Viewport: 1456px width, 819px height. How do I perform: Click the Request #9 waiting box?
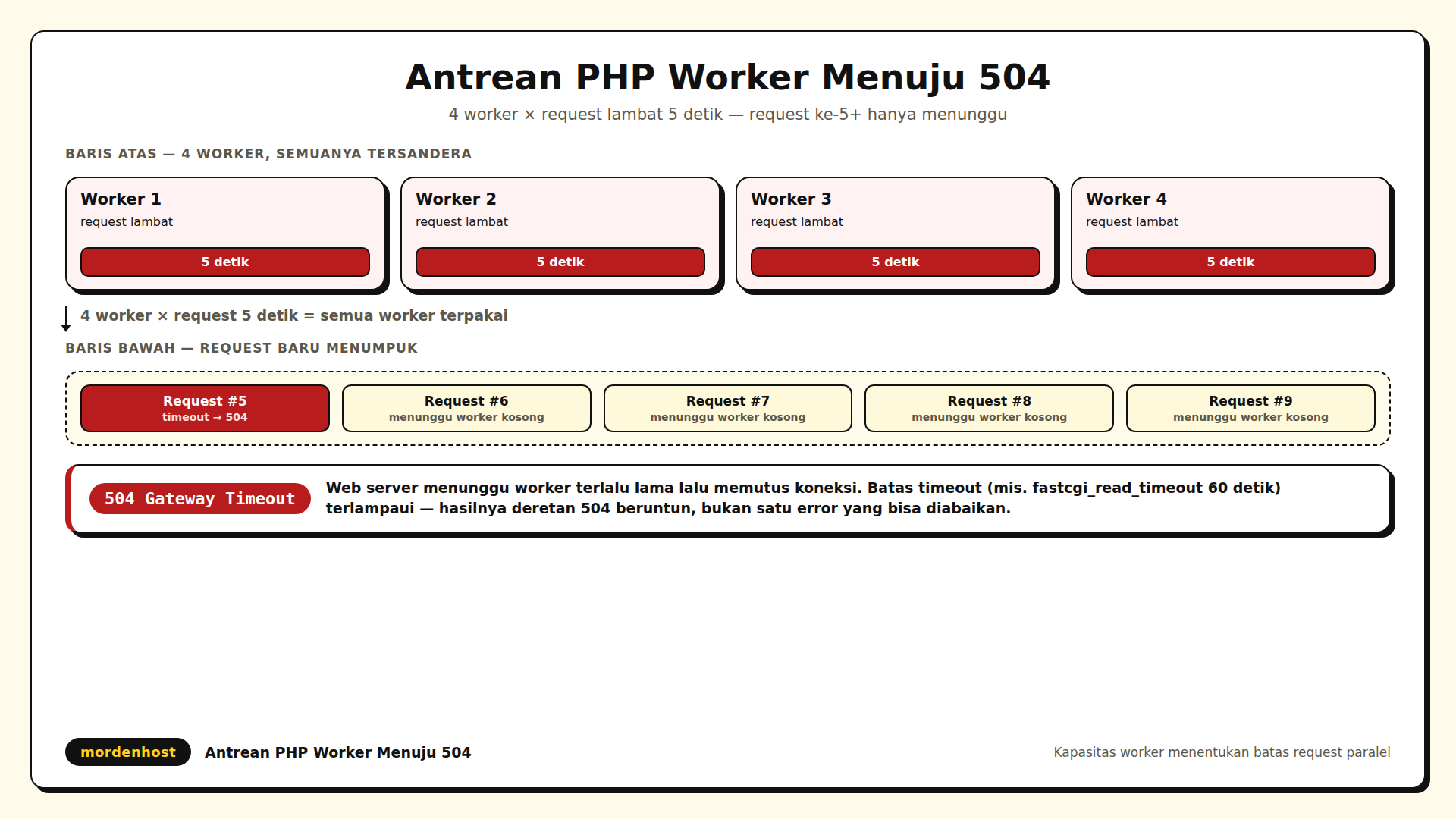pyautogui.click(x=1250, y=408)
